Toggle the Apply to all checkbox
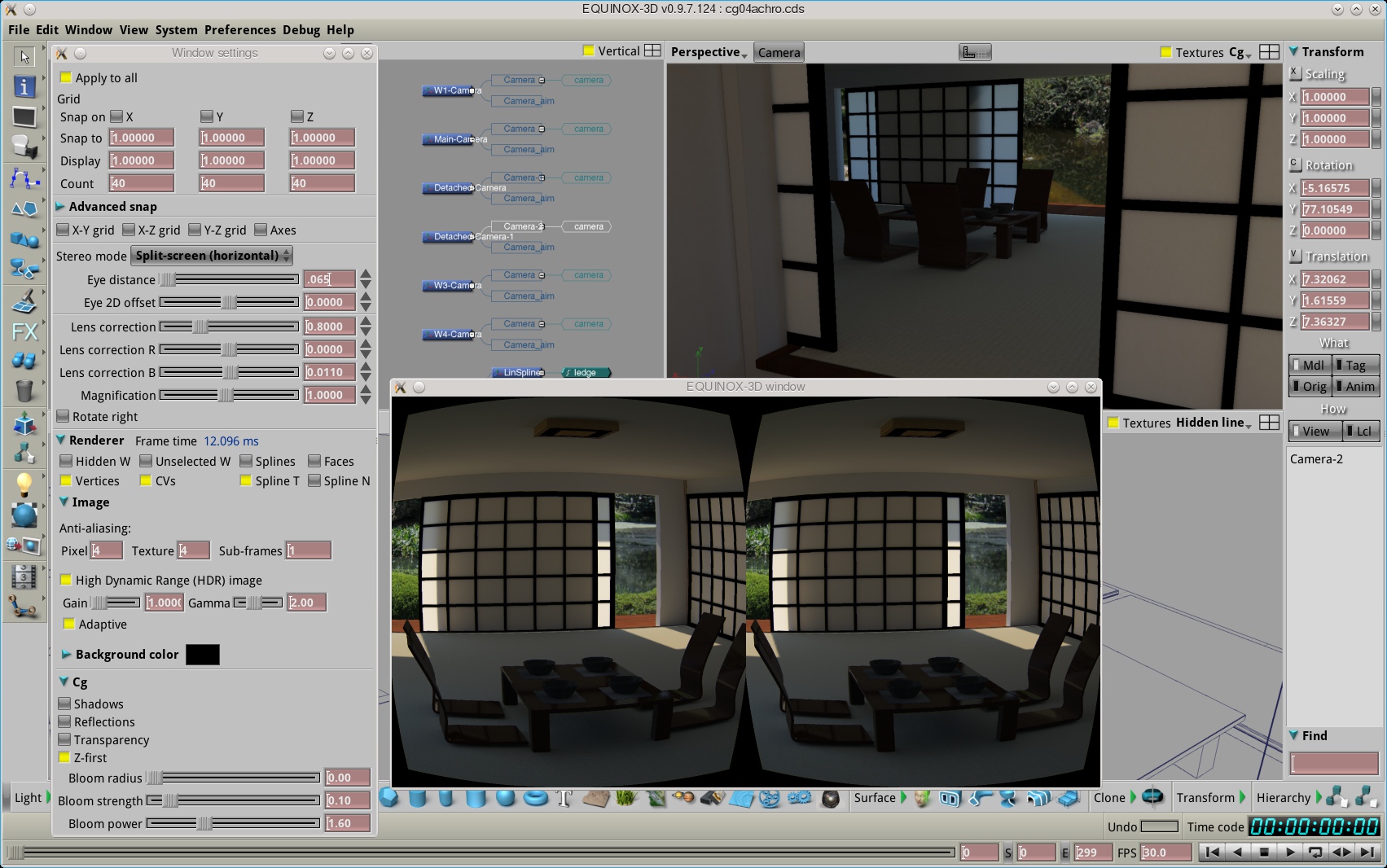Viewport: 1387px width, 868px height. [66, 77]
